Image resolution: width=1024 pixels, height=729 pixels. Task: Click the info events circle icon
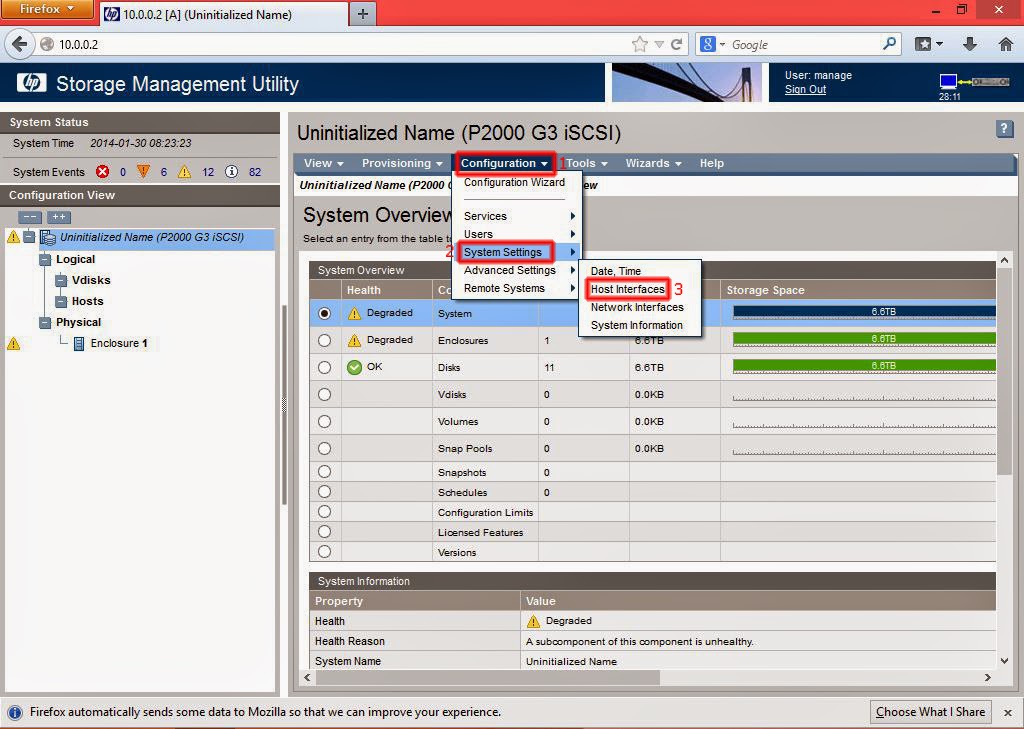232,171
